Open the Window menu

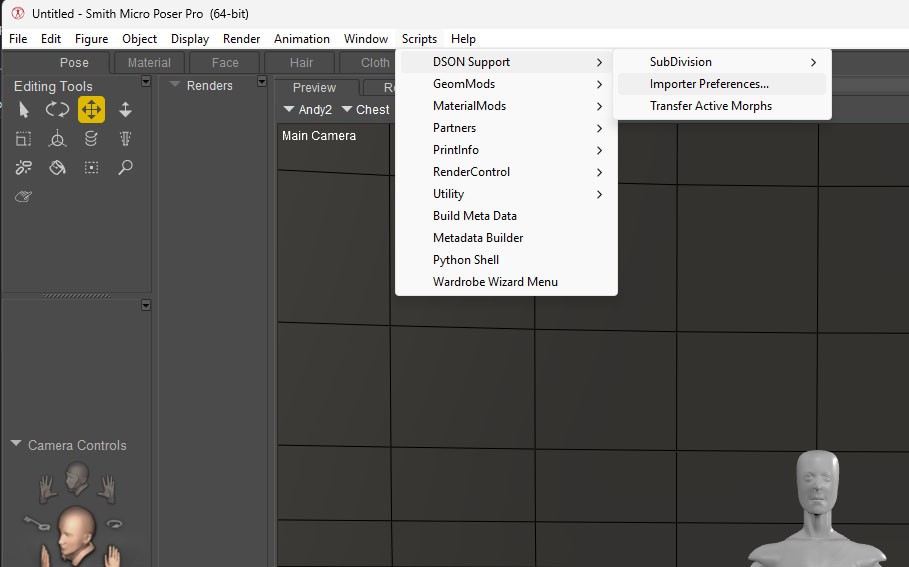(x=366, y=39)
